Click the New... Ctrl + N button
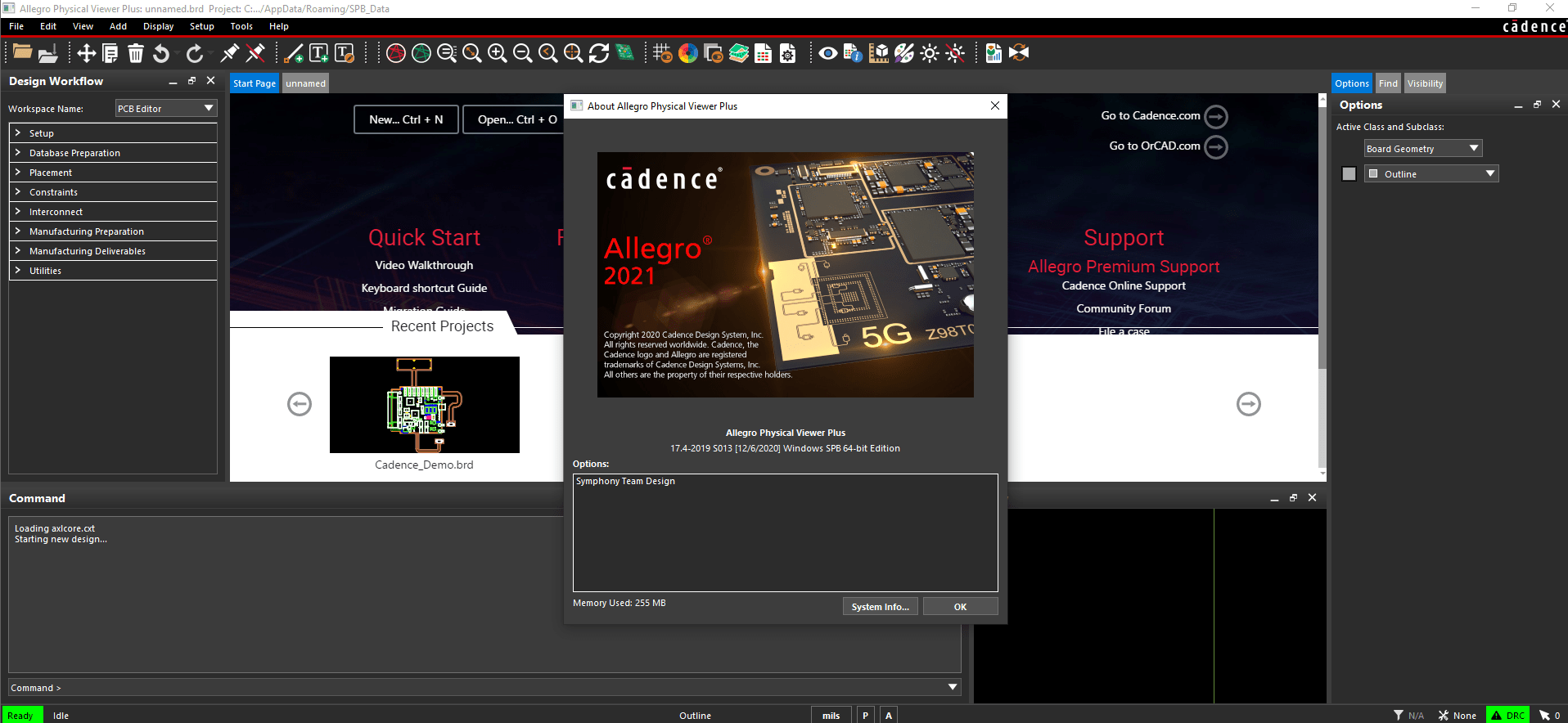The image size is (1568, 723). 406,119
